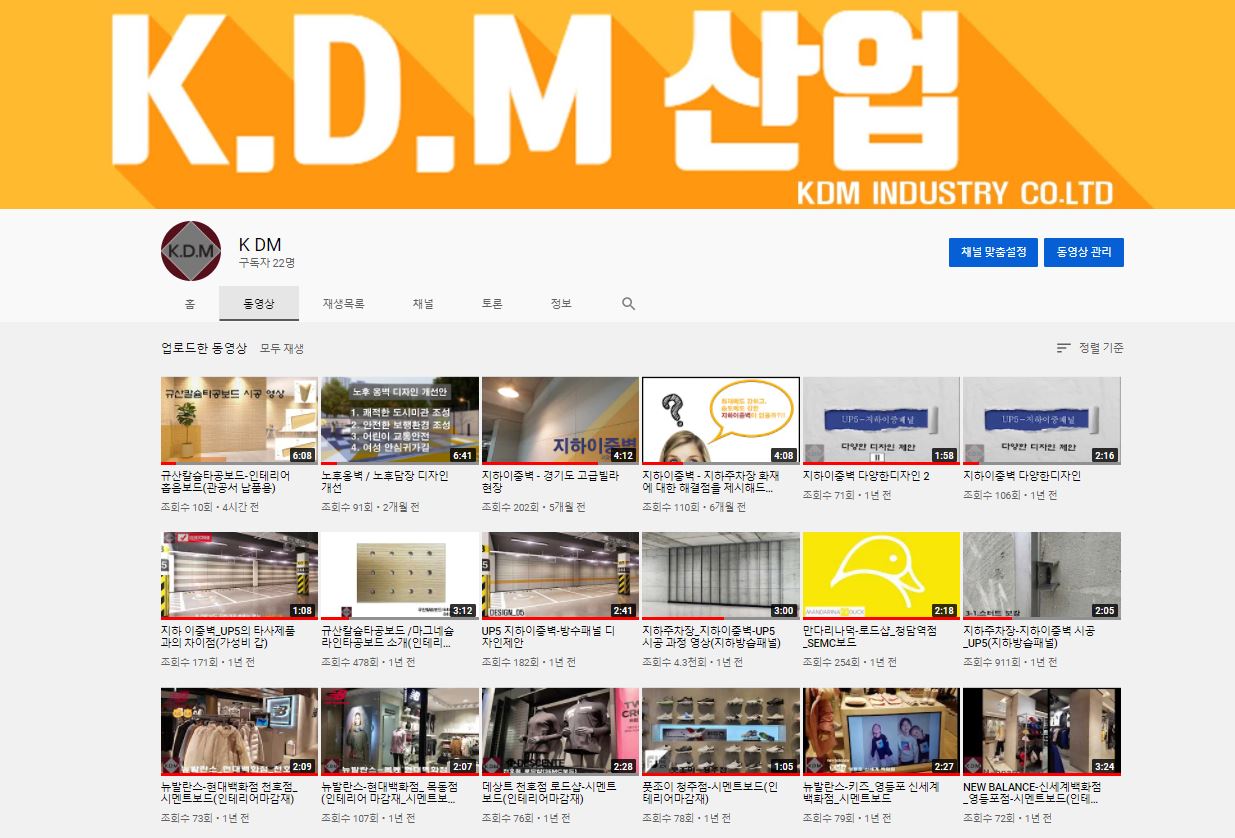Screen dimensions: 1235x838
Task: Click the KDM INDUSTRY channel banner
Action: point(617,104)
